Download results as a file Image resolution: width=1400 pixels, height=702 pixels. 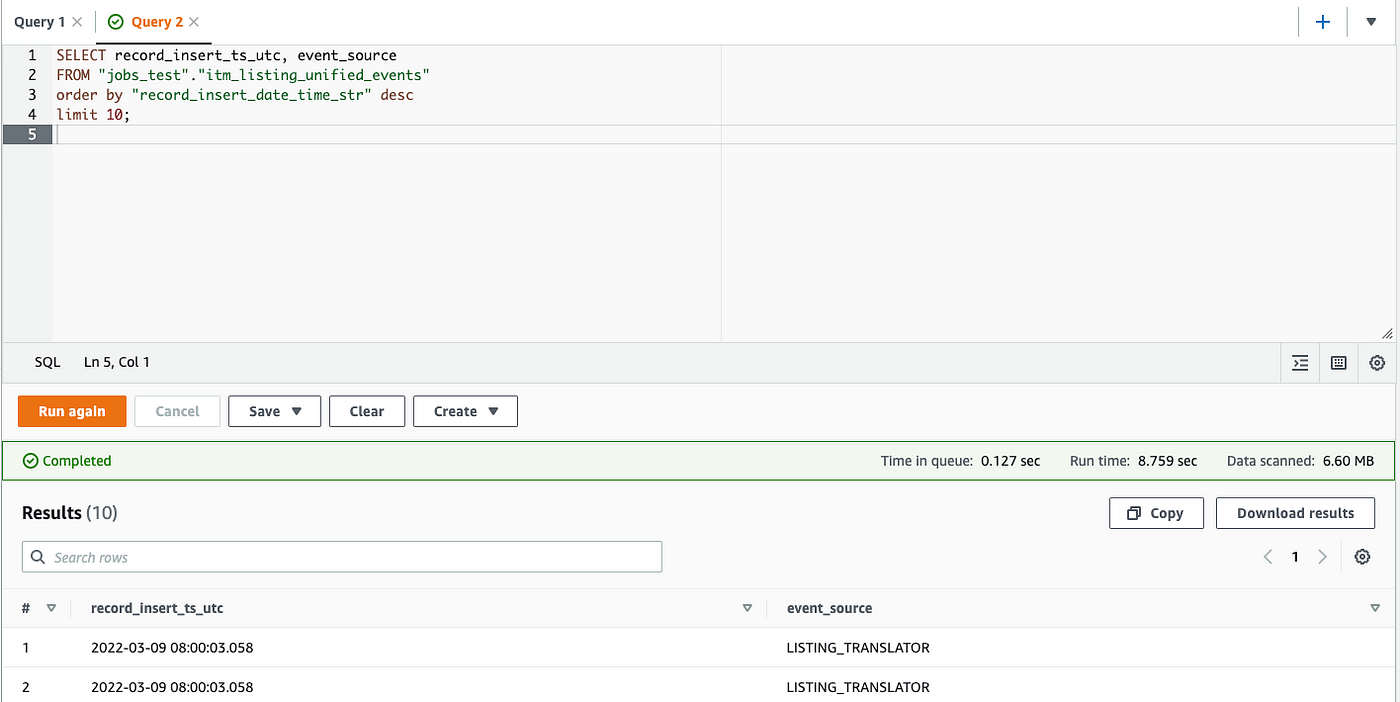pyautogui.click(x=1295, y=513)
